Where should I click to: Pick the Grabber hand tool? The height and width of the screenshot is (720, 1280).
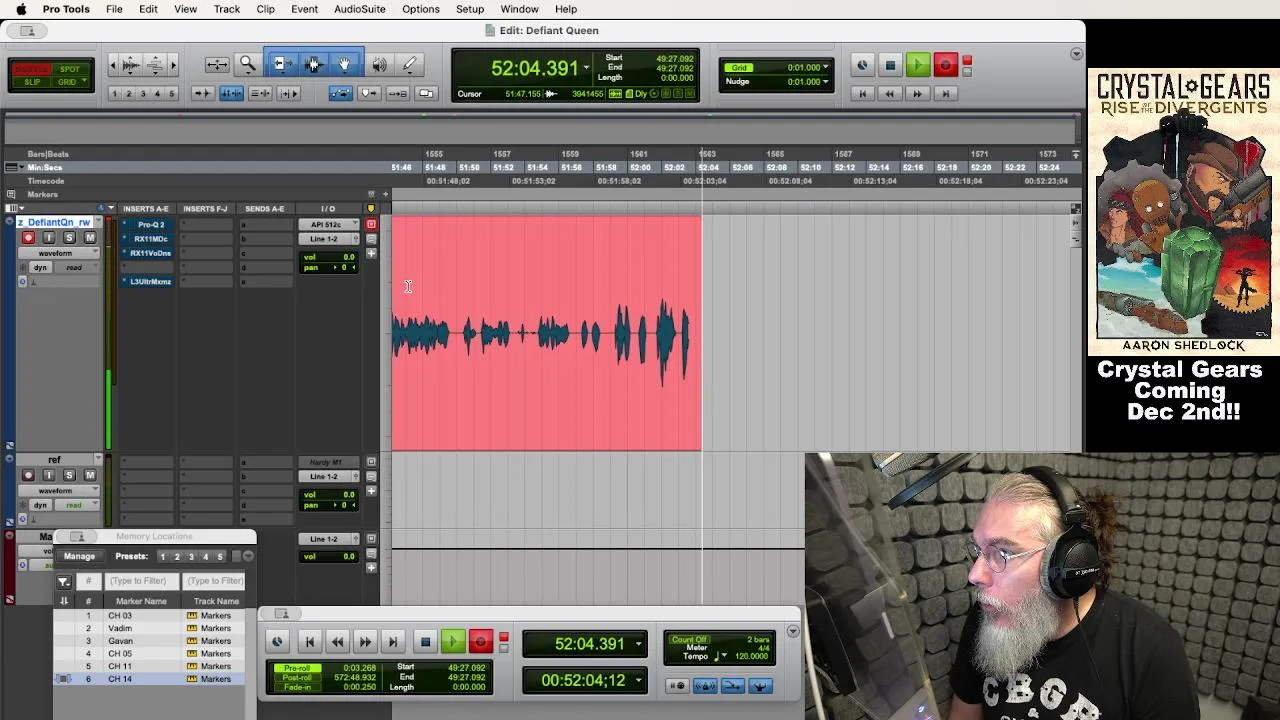(345, 65)
